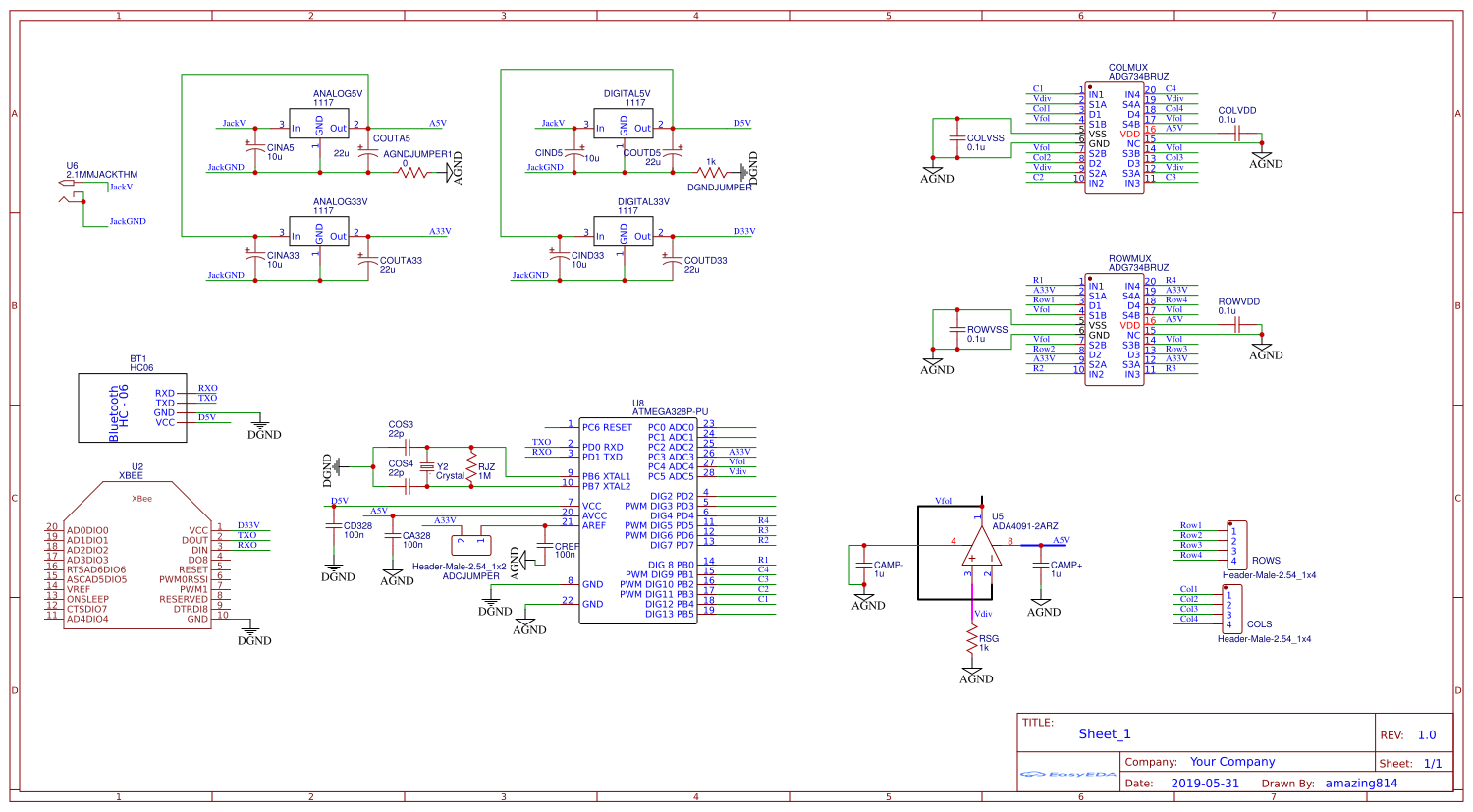Click the EasyEDA logo in title block

[x=1068, y=775]
